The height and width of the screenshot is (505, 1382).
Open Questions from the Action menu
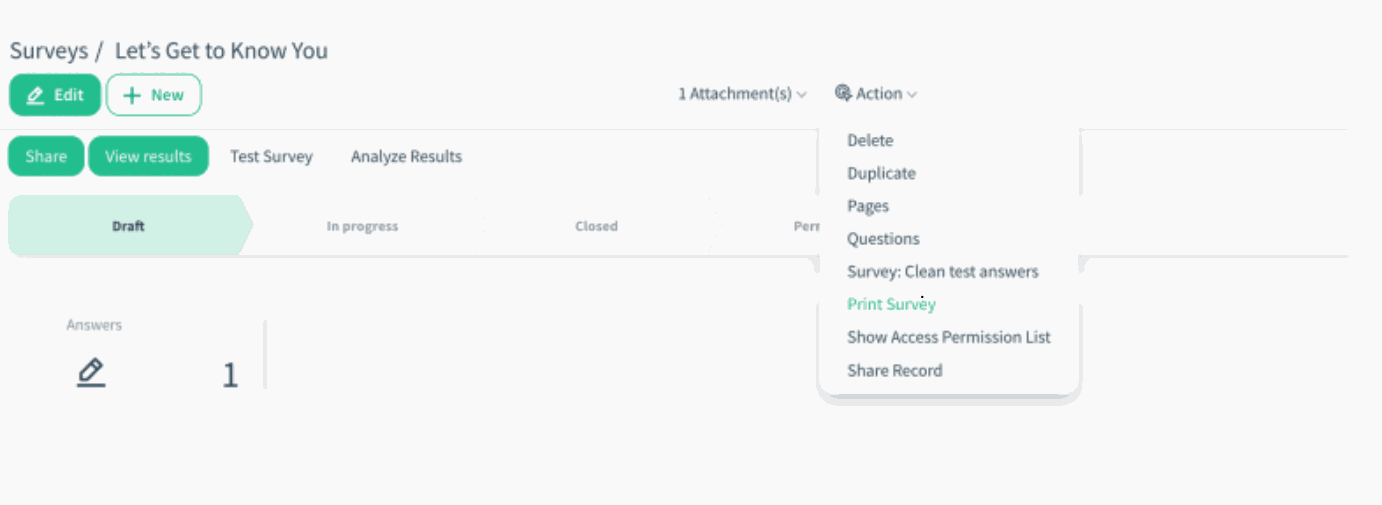pyautogui.click(x=883, y=239)
